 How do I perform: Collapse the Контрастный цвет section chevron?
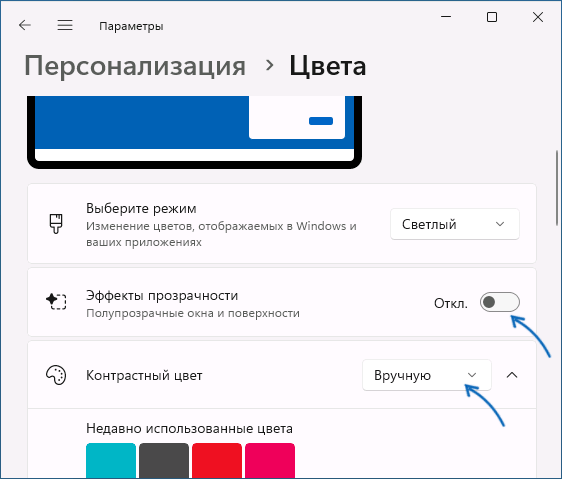point(512,375)
